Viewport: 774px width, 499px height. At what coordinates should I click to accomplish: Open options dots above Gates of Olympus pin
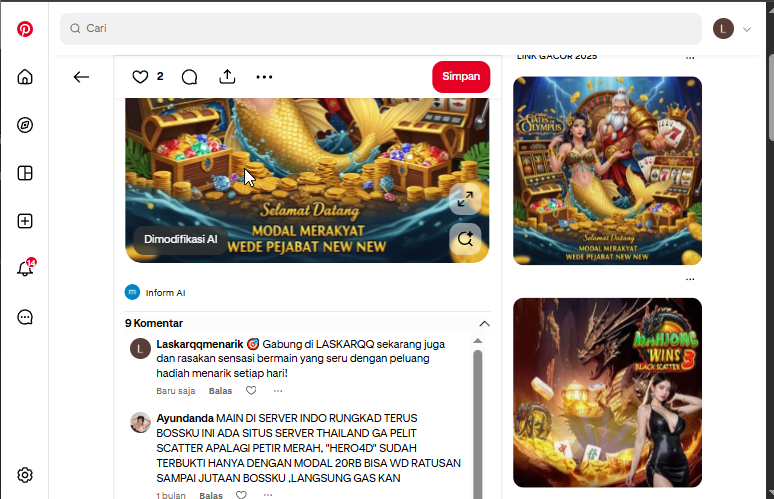tap(690, 58)
